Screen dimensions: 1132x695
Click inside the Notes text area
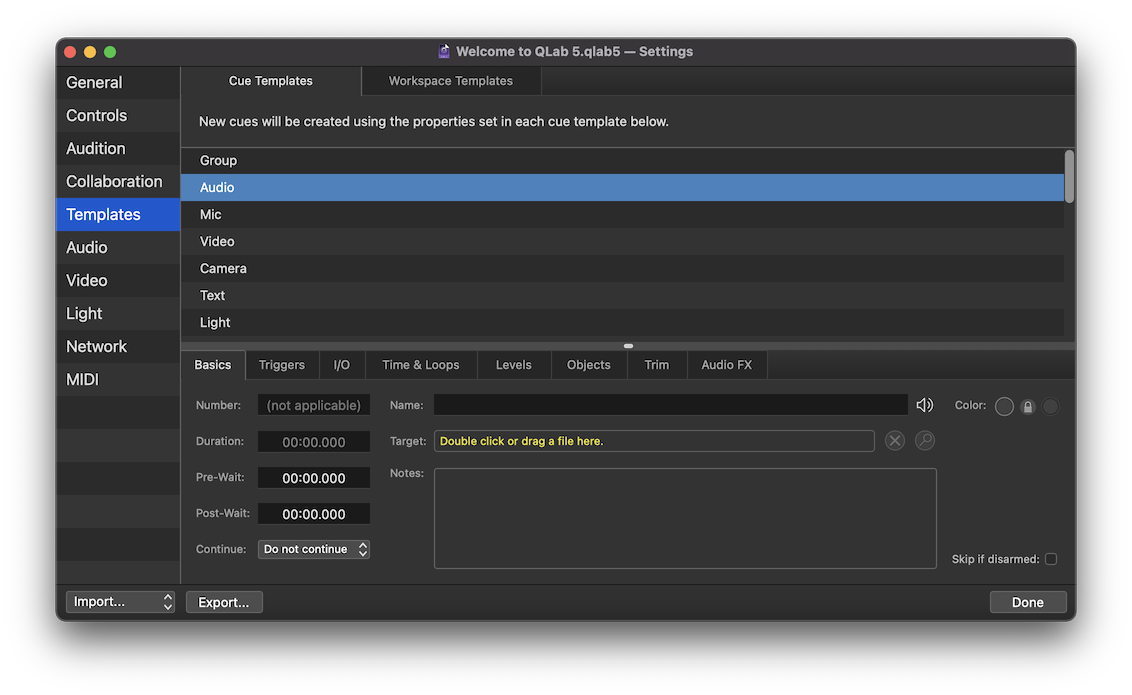point(686,518)
